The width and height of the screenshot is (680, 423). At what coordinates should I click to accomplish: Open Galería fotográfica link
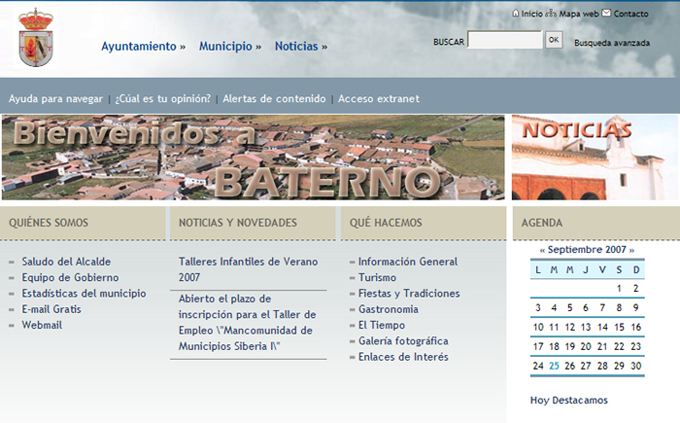click(x=403, y=341)
